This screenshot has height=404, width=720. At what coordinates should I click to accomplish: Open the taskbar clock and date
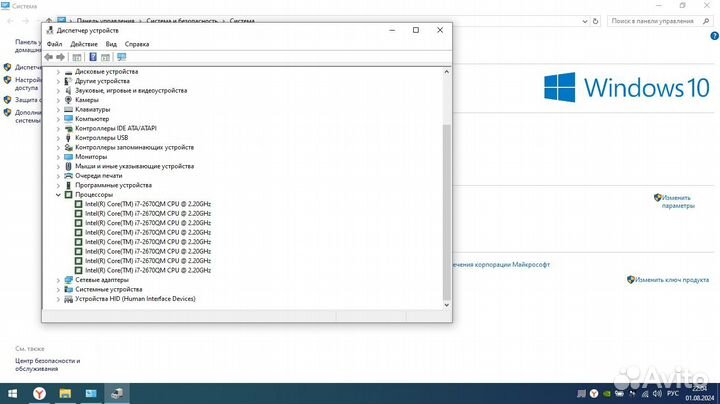point(700,393)
